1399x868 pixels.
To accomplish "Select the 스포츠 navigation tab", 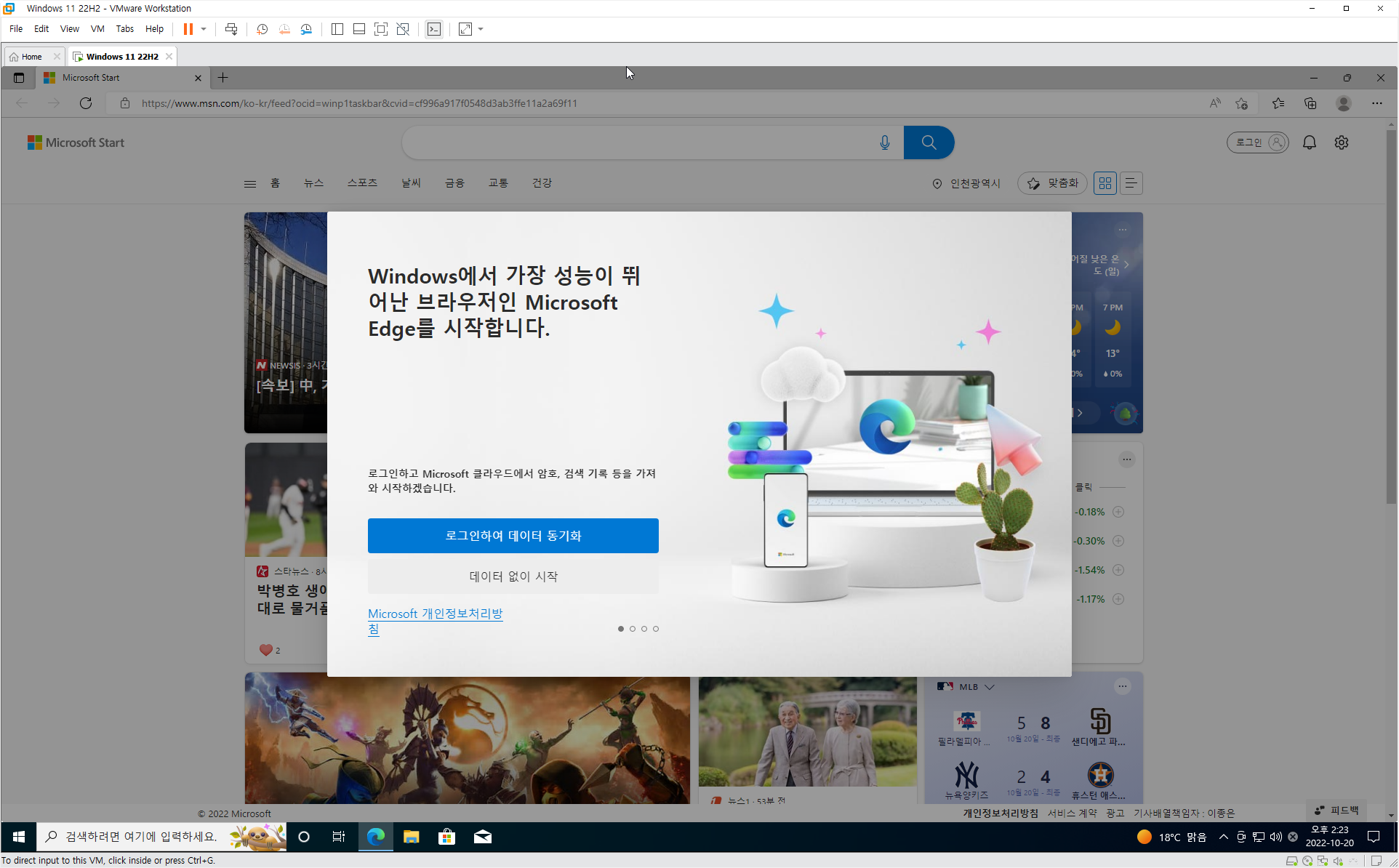I will [362, 183].
